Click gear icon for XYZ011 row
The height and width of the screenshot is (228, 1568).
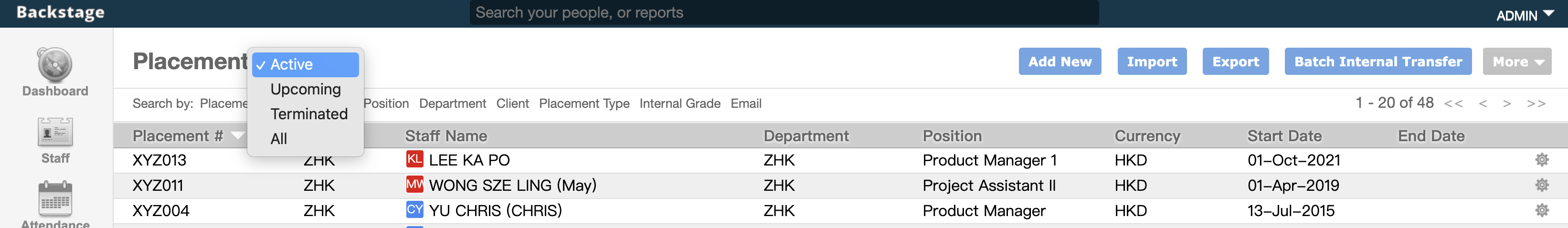[x=1541, y=185]
